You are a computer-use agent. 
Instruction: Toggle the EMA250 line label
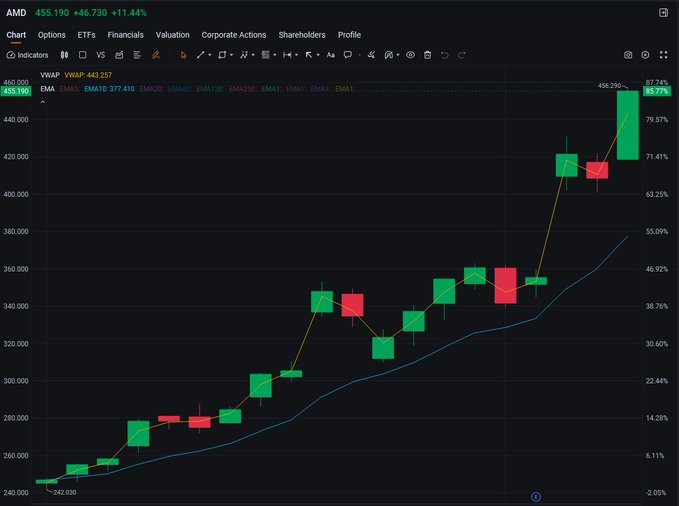242,89
